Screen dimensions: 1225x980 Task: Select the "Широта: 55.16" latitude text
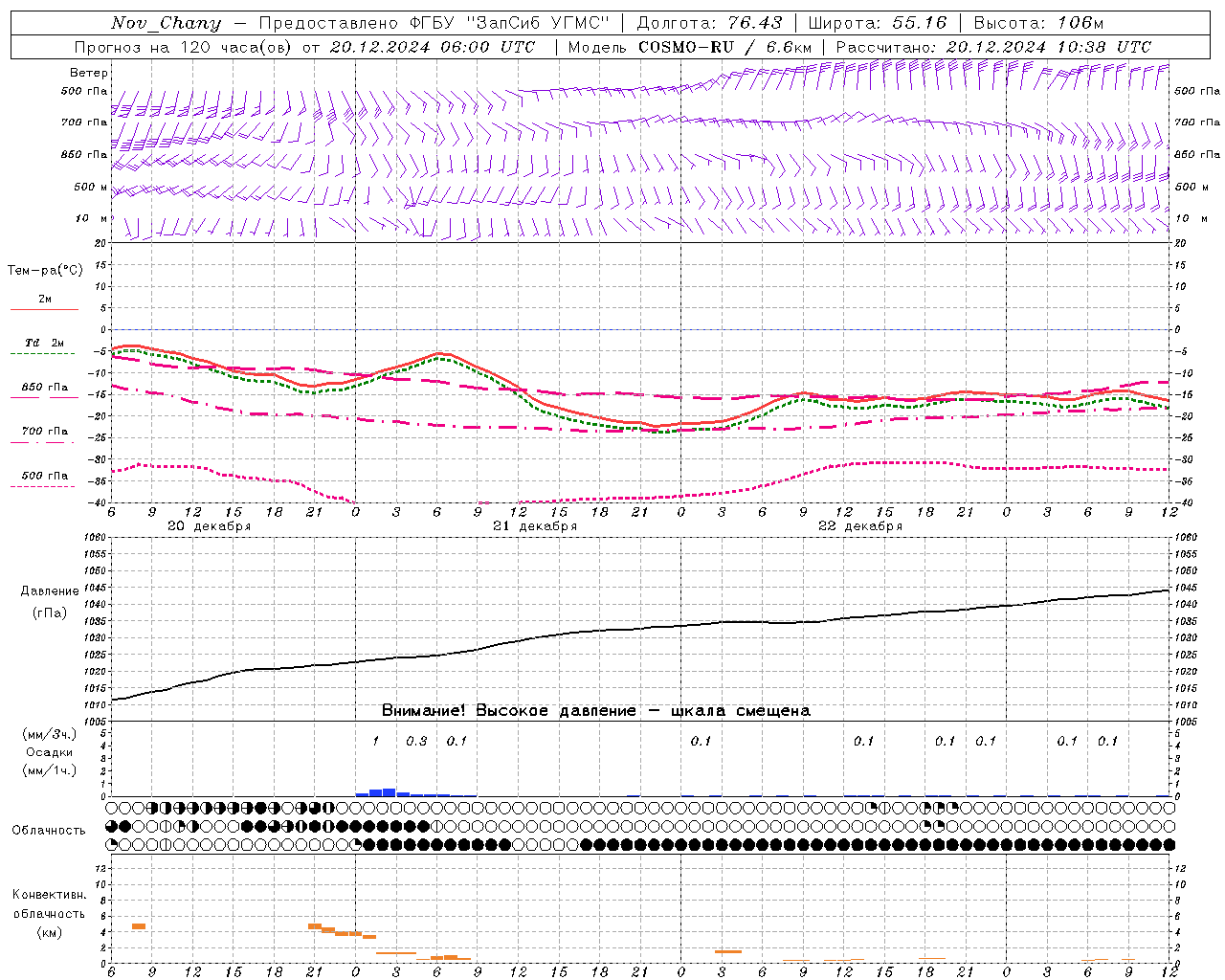pos(878,23)
